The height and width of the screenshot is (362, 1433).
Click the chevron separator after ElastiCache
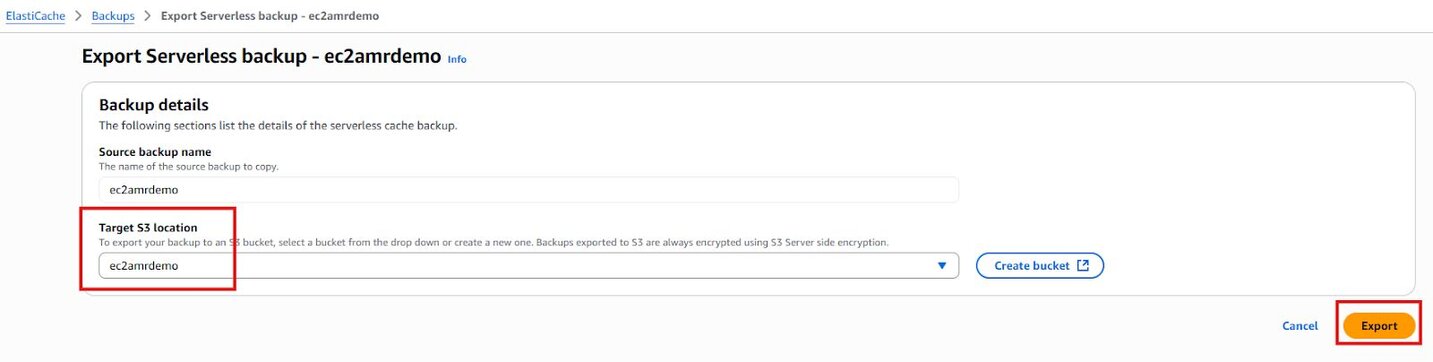pos(78,16)
